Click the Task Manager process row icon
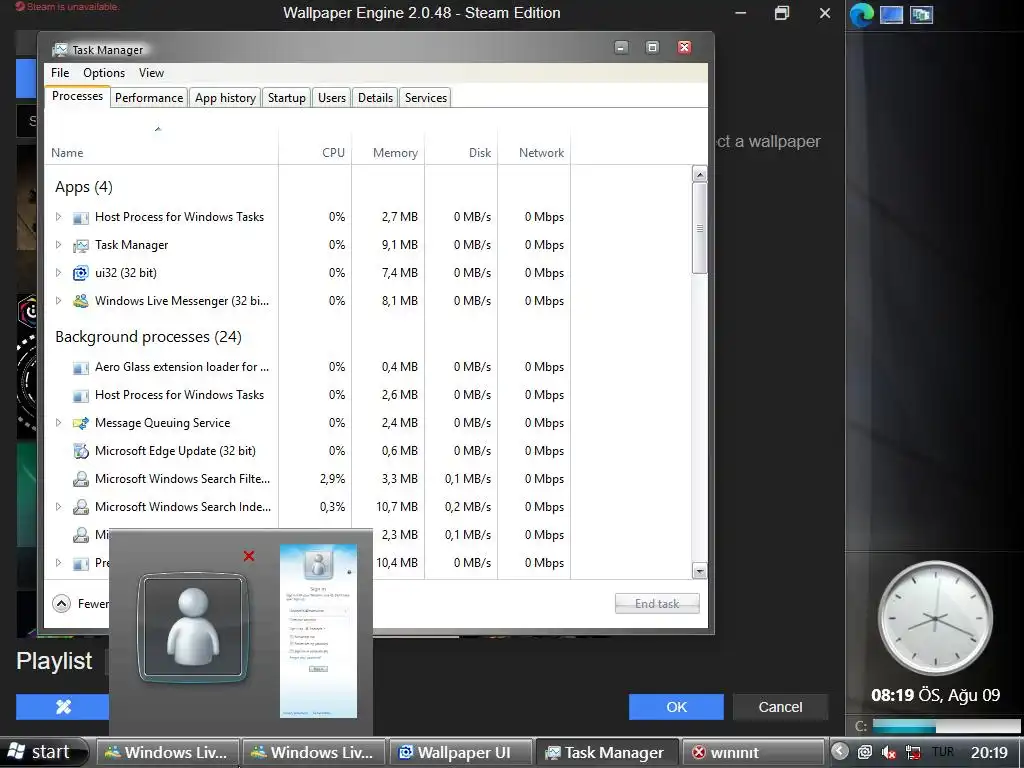The width and height of the screenshot is (1024, 768). tap(80, 246)
